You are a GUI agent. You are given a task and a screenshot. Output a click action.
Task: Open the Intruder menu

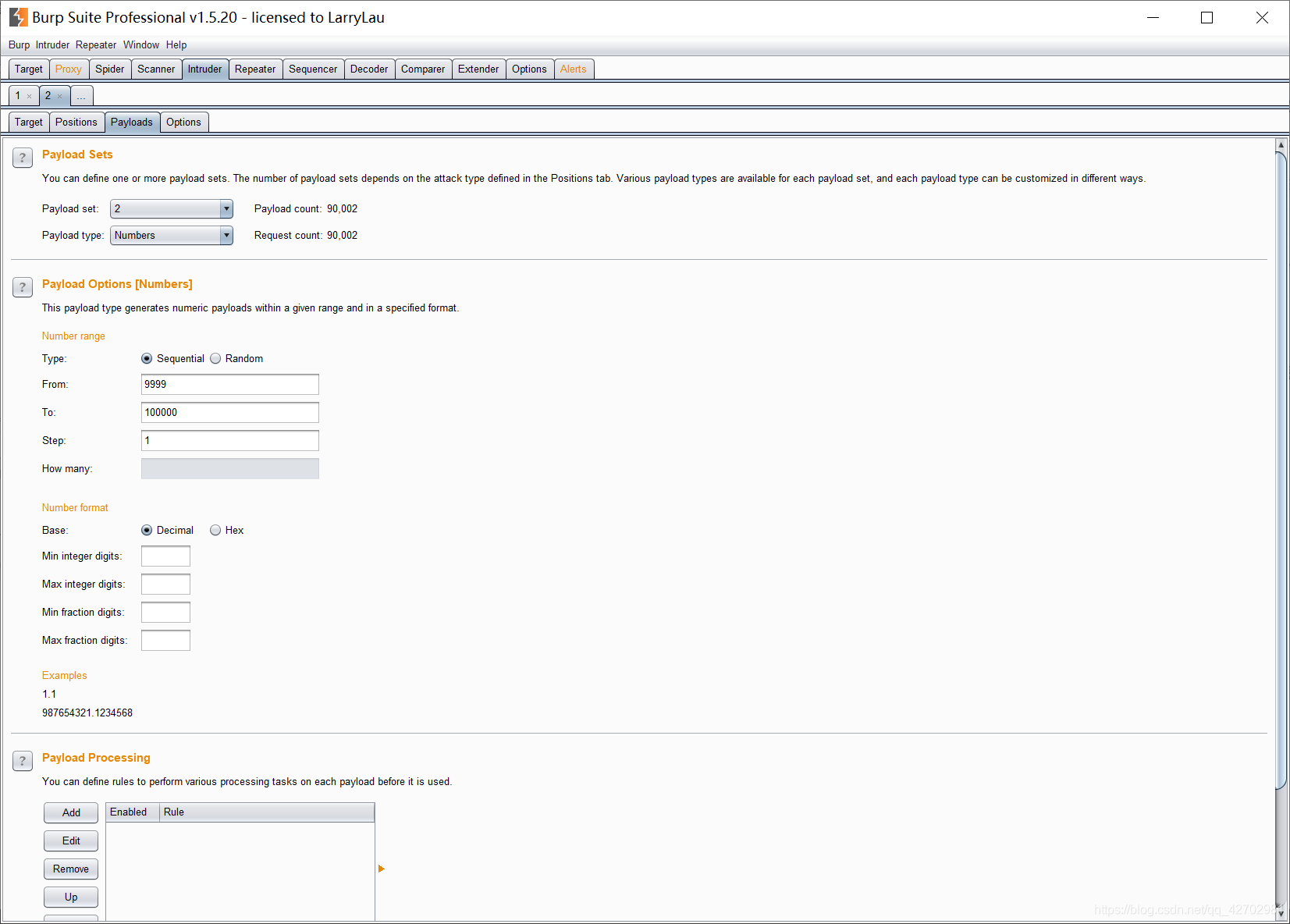(52, 45)
